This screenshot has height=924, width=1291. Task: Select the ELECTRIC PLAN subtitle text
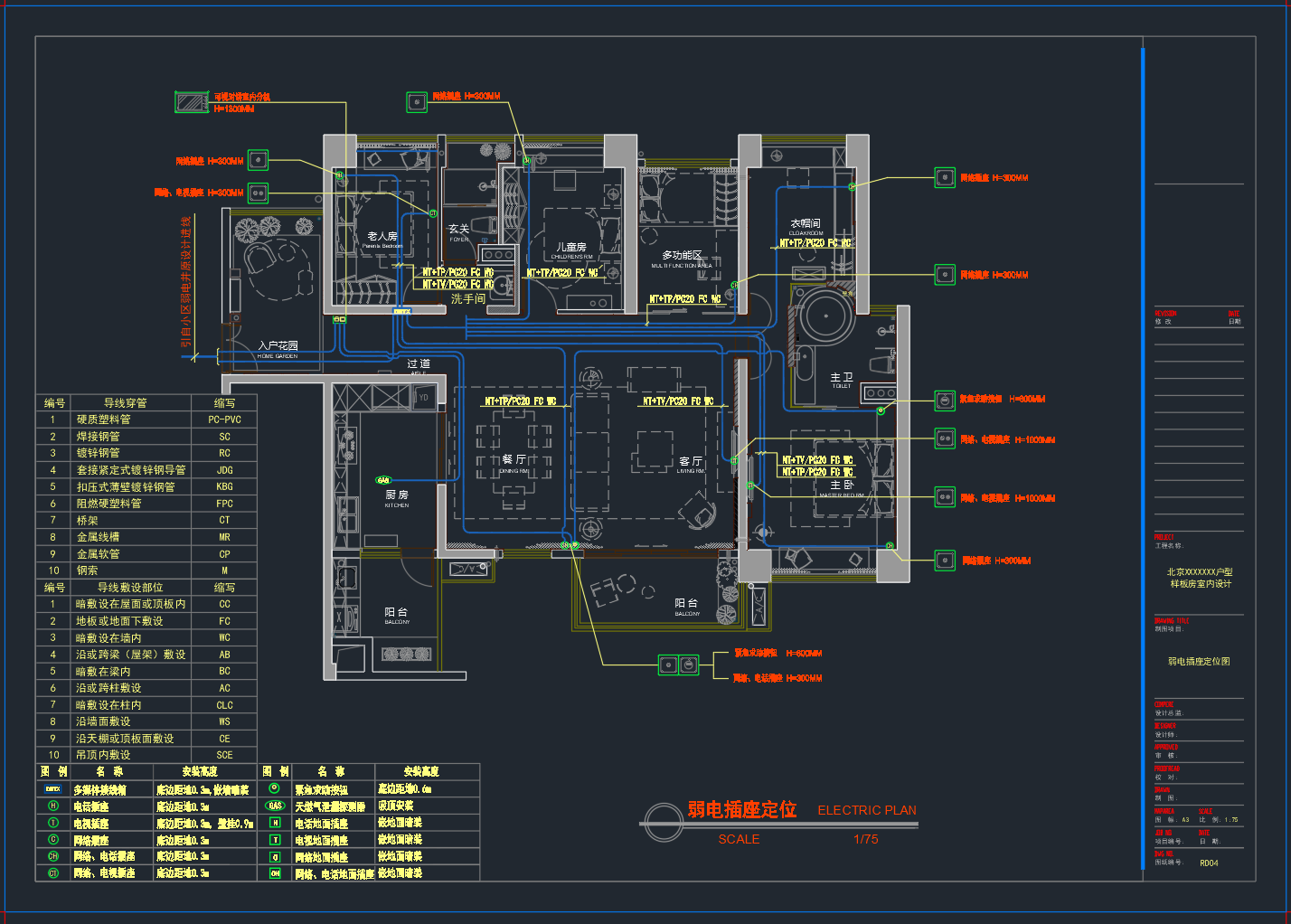pos(867,810)
